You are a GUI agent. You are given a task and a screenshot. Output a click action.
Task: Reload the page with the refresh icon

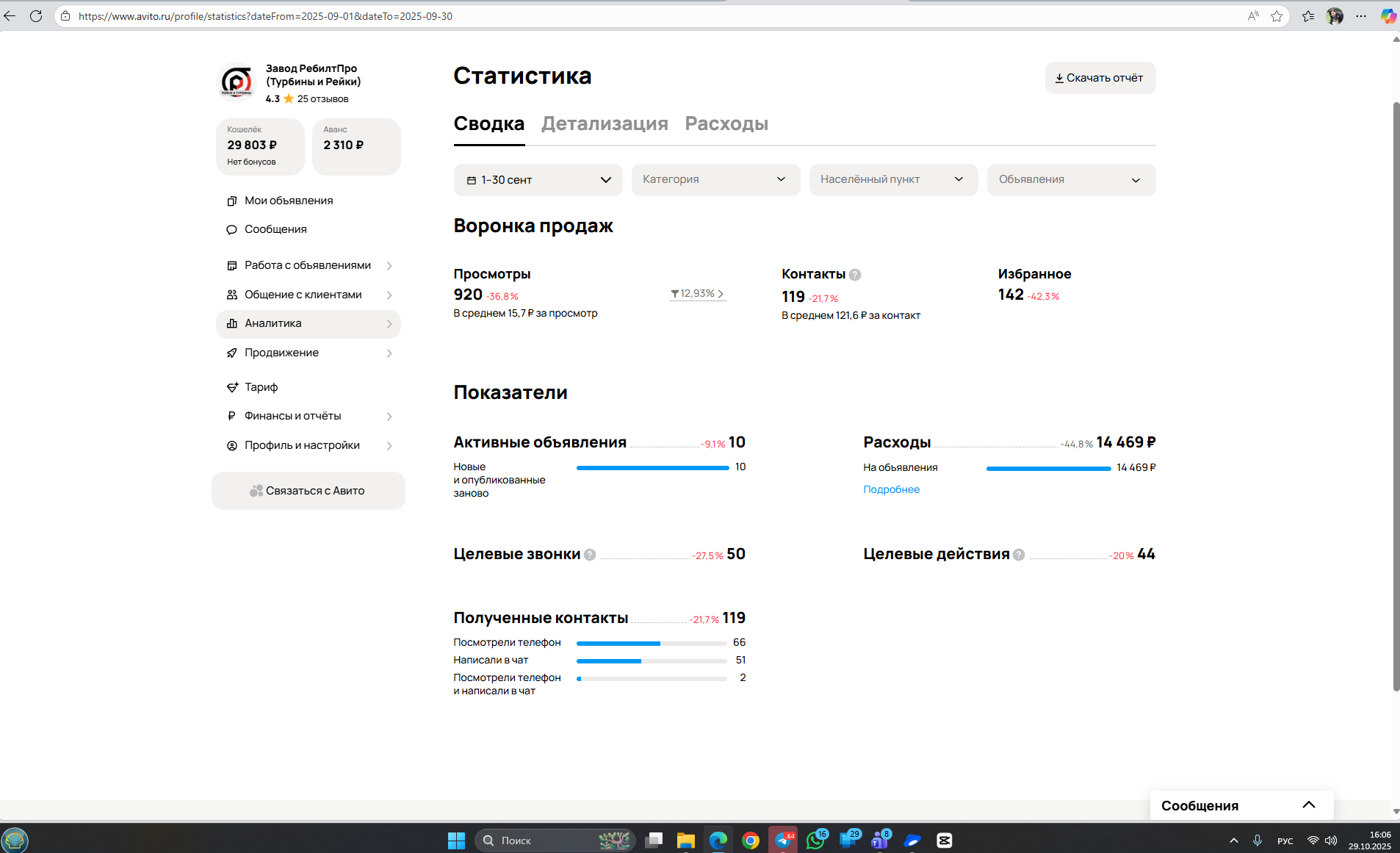[x=36, y=16]
